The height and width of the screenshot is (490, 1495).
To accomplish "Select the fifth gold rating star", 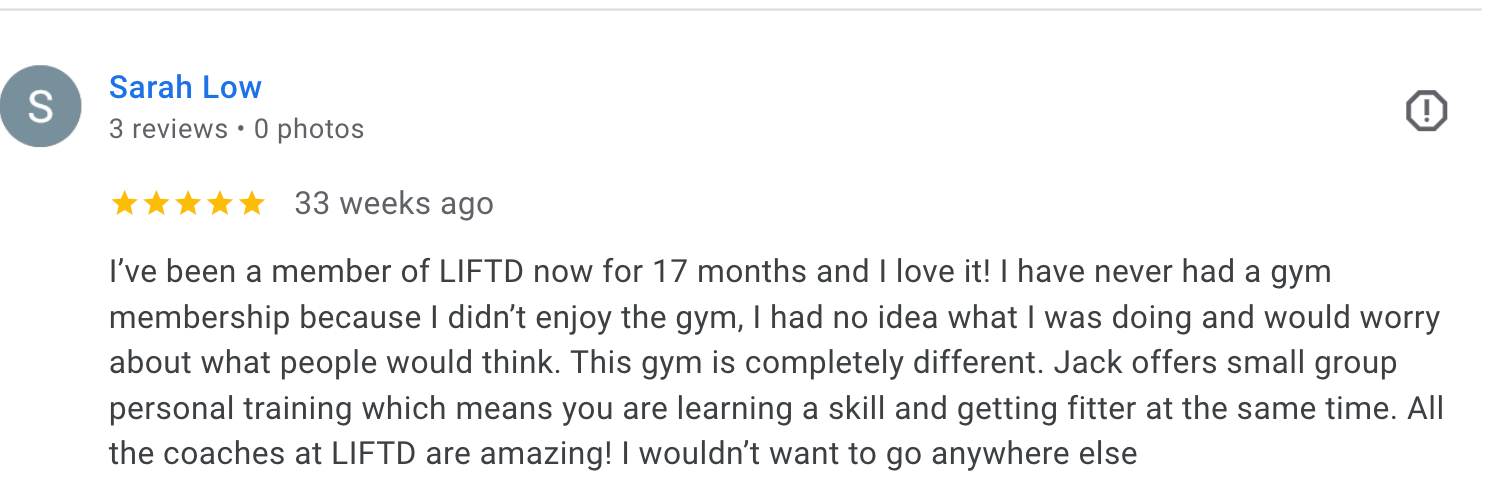I will (252, 204).
